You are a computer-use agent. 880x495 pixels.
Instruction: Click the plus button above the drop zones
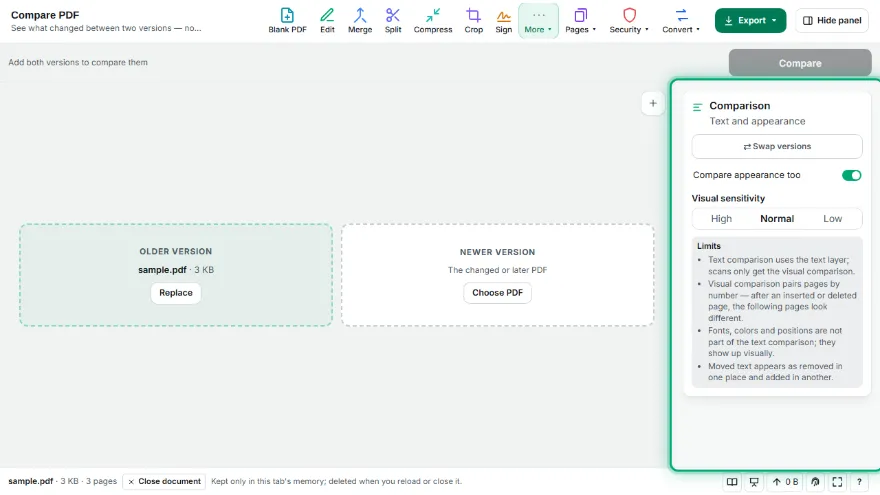(x=653, y=103)
